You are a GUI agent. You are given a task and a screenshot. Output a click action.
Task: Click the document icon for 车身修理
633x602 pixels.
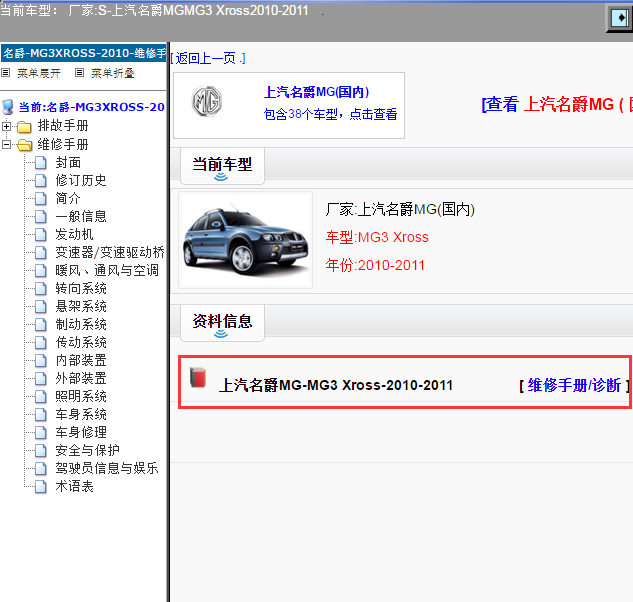point(40,432)
